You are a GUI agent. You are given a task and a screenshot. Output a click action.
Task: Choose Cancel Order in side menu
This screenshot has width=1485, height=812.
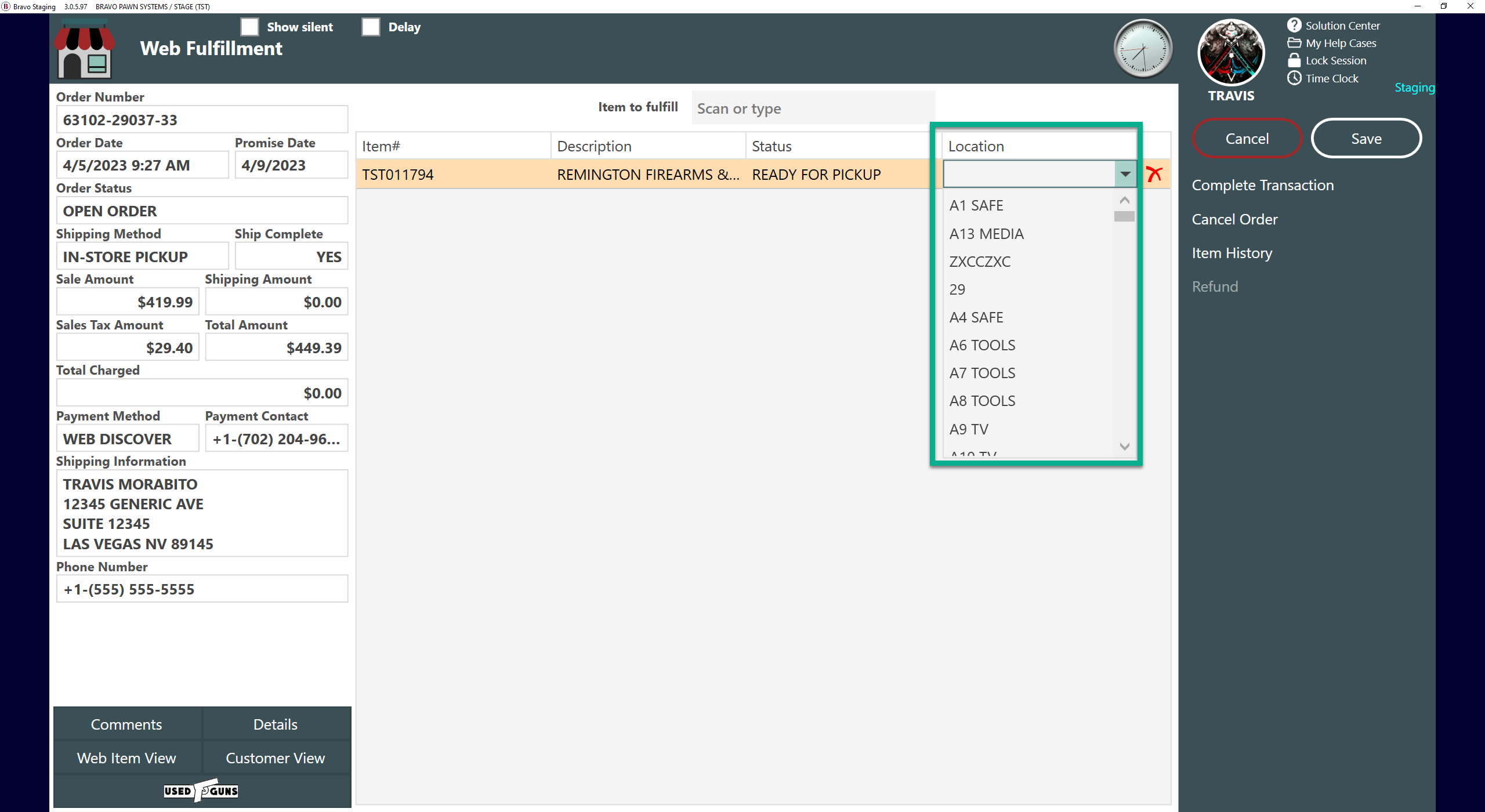point(1234,219)
